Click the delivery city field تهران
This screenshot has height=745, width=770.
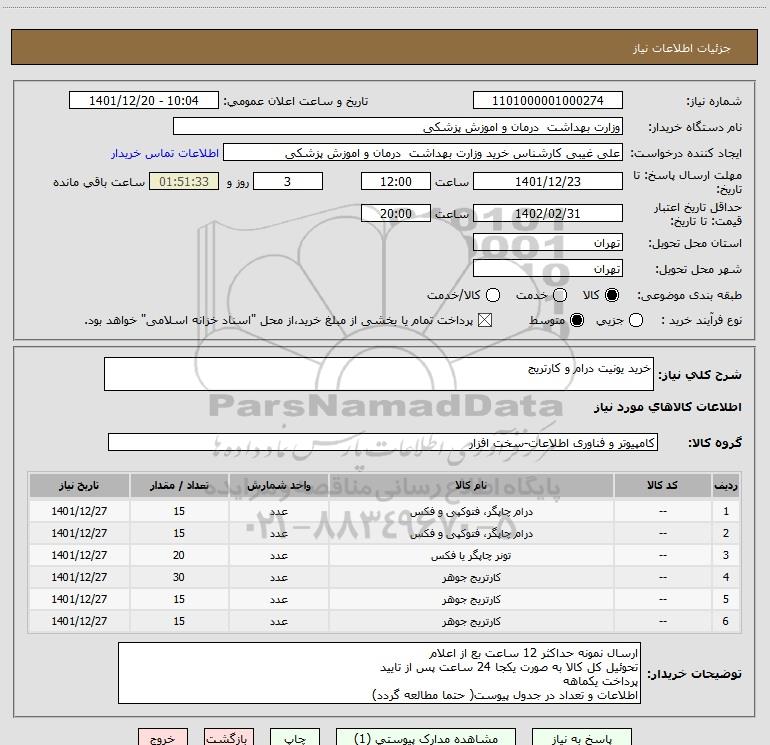[x=548, y=269]
